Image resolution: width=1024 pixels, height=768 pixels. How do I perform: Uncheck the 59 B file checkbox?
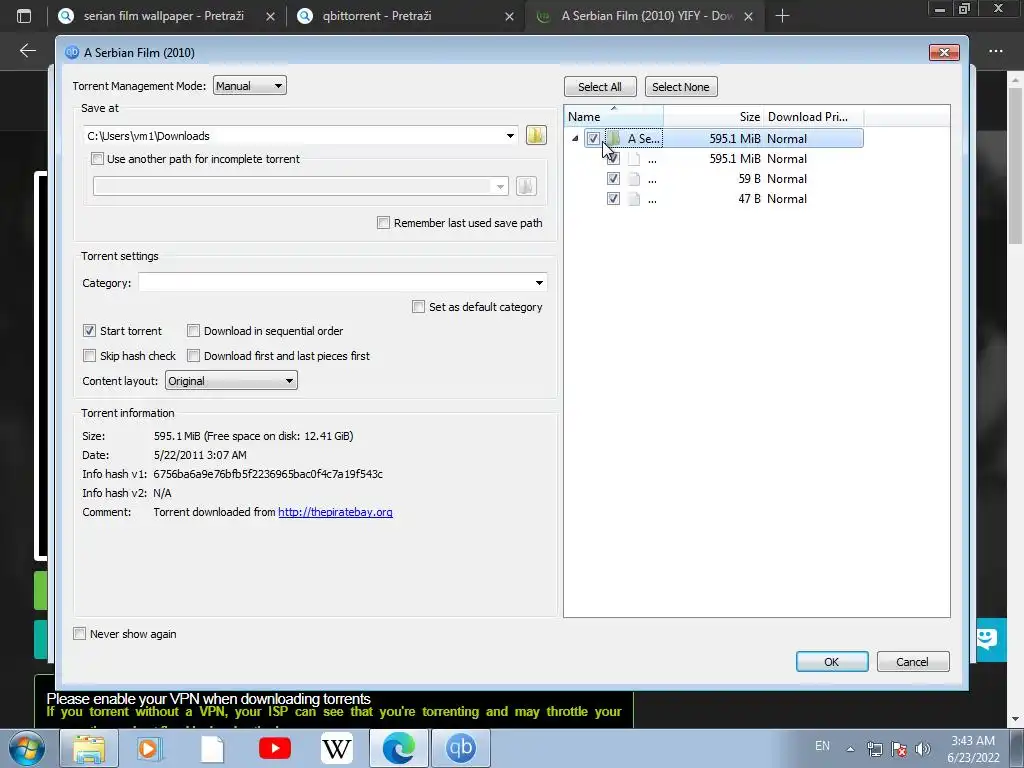click(613, 179)
